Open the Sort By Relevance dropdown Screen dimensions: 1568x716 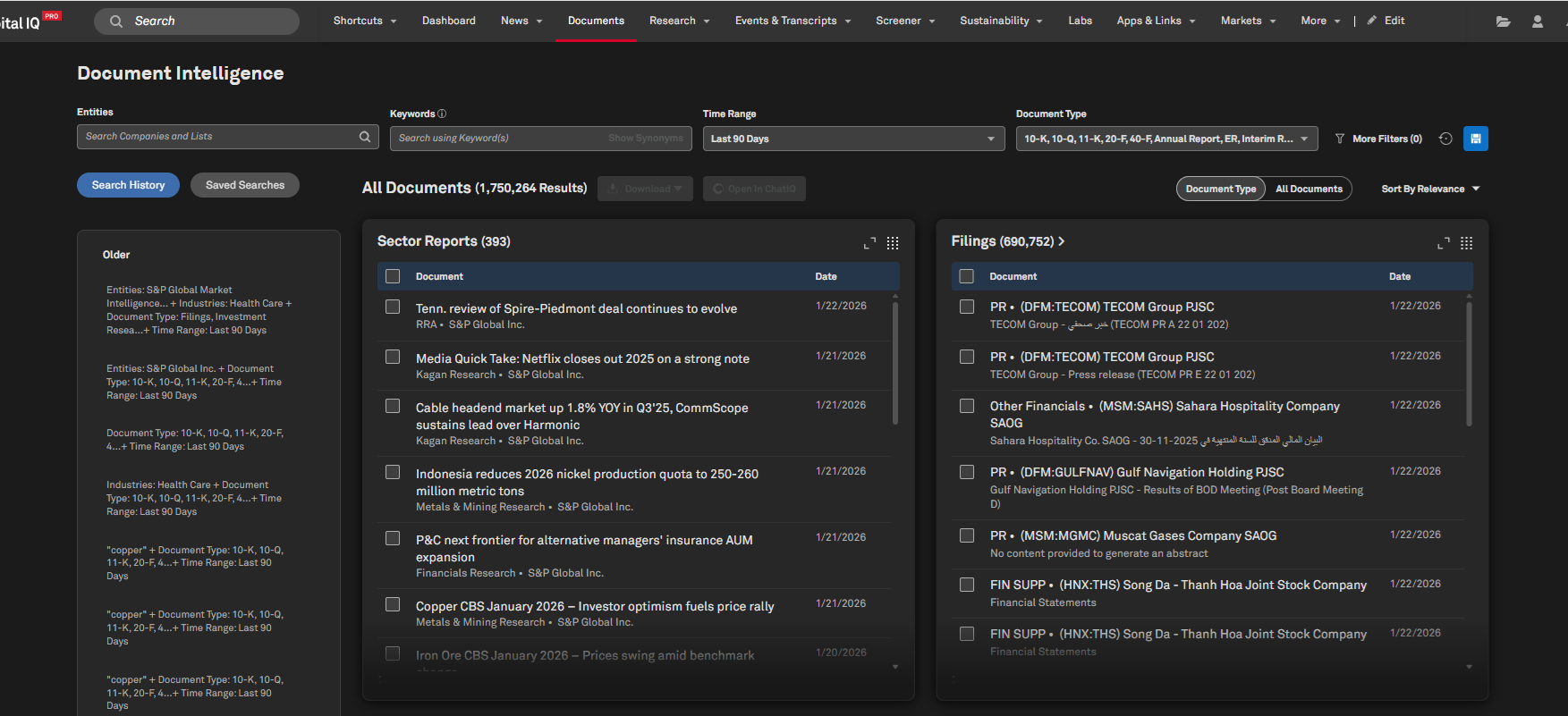[1430, 189]
